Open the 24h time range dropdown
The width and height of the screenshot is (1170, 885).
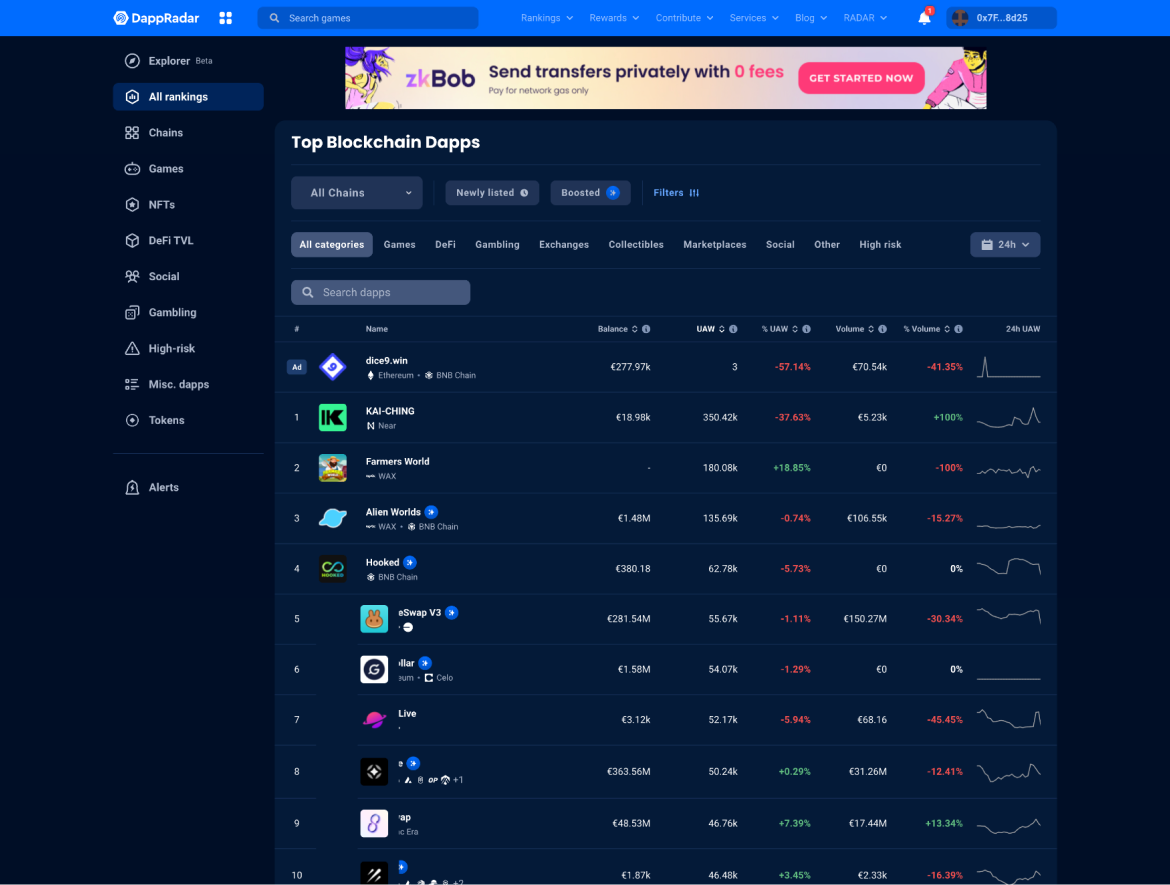1005,245
